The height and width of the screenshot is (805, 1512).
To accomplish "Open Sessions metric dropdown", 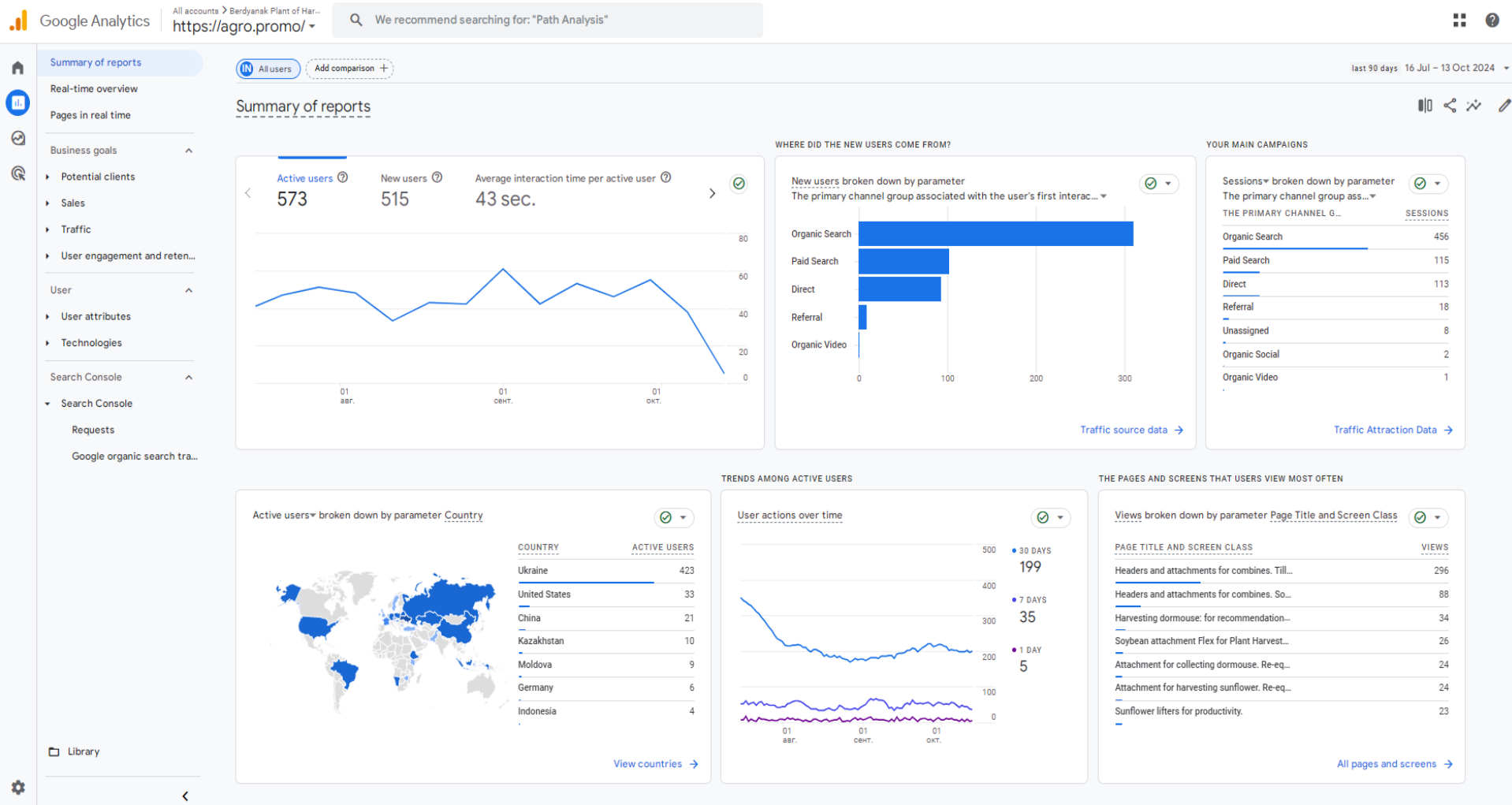I will [1267, 181].
